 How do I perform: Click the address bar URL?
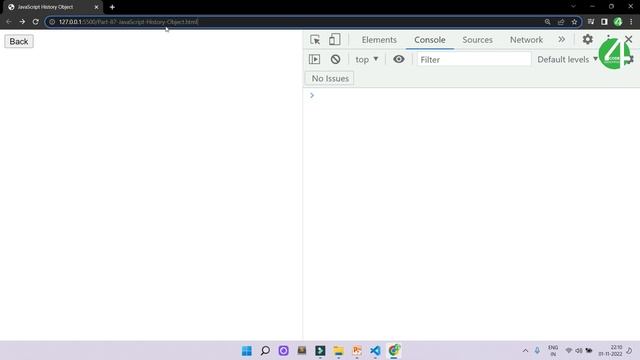[128, 22]
